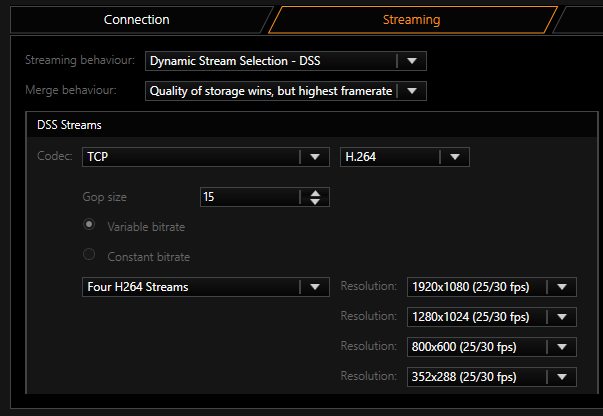
Task: Click the partially visible tab after Streaming
Action: (581, 20)
